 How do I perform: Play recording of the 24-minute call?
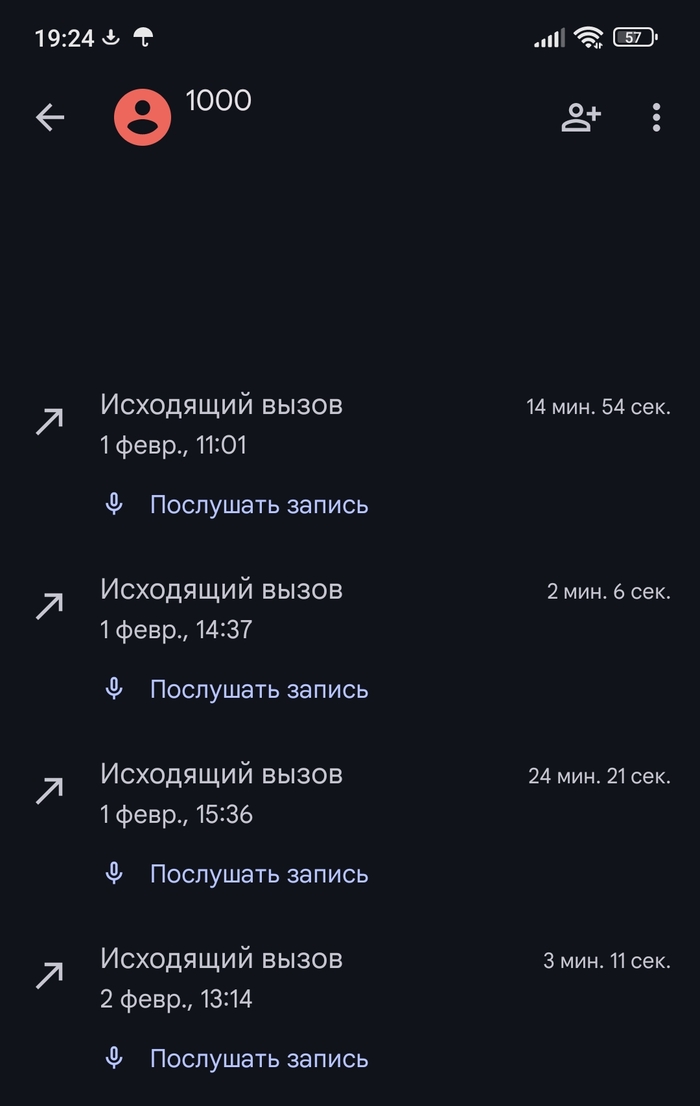(x=259, y=874)
